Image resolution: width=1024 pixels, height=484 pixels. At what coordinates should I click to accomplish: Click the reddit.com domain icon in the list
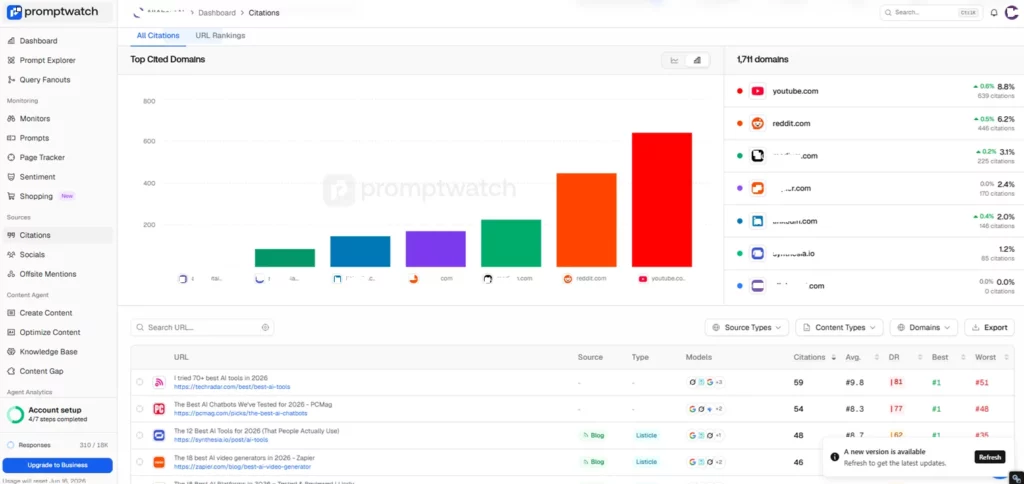(x=758, y=123)
